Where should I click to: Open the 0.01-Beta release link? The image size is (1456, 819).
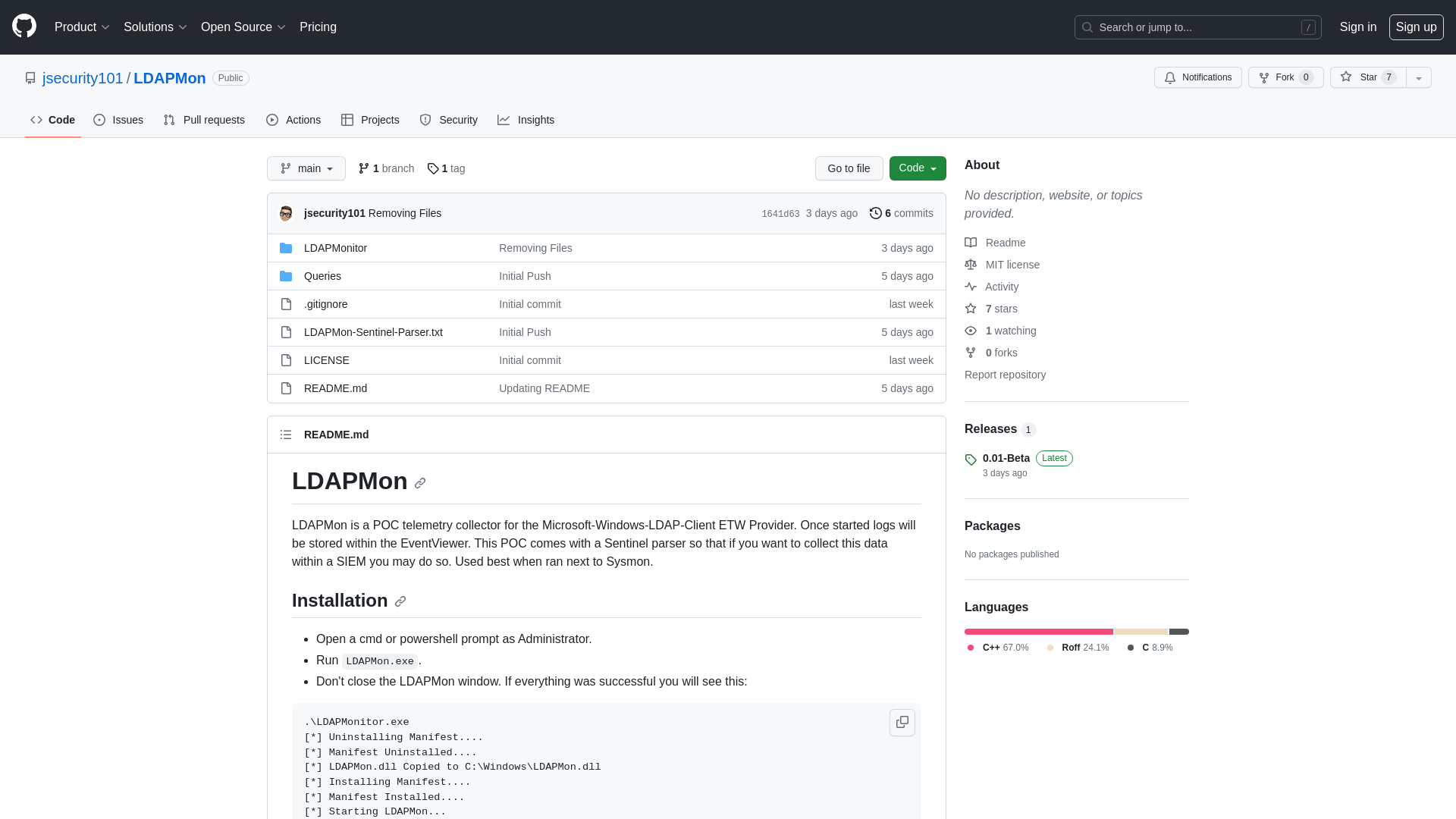pyautogui.click(x=1006, y=458)
